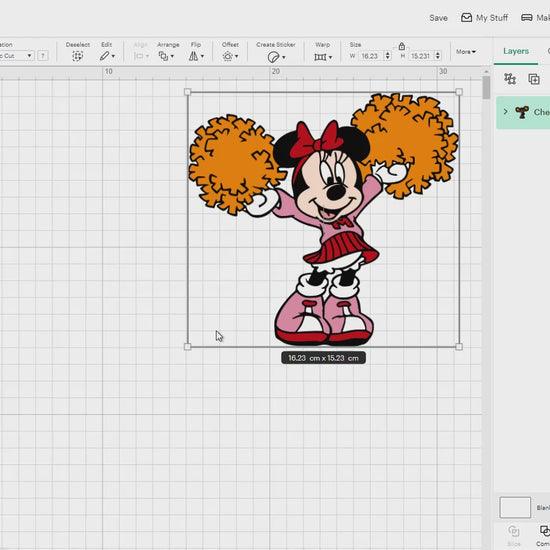Click the Duplicate icon in Layers panel
The height and width of the screenshot is (550, 550).
[x=534, y=79]
